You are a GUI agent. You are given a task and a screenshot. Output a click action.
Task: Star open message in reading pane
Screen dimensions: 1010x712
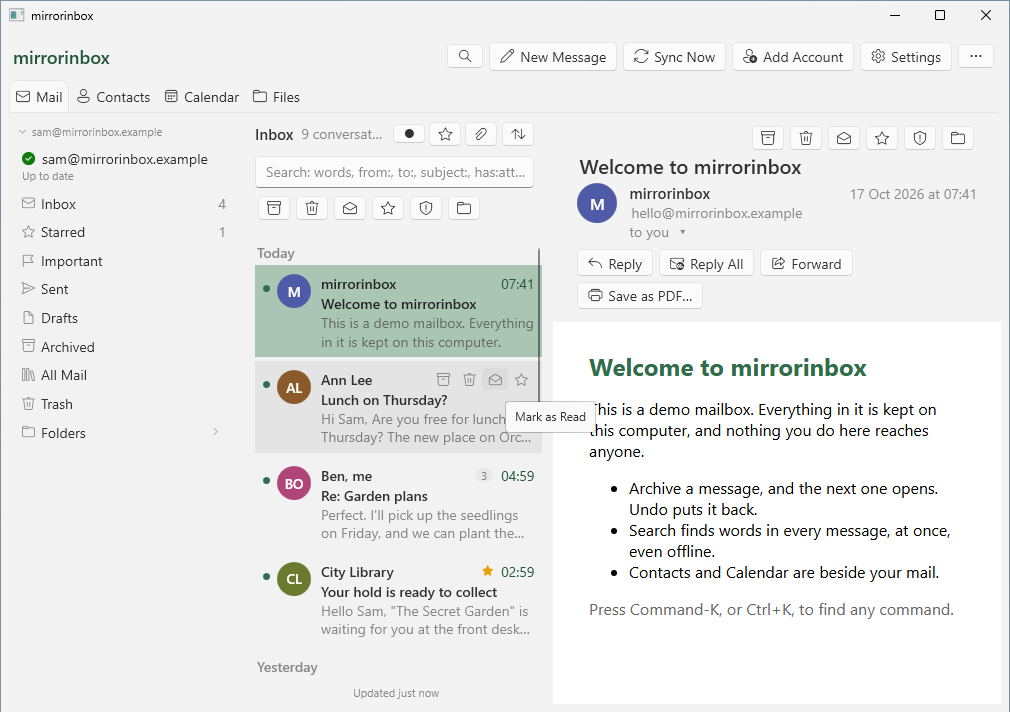pos(882,138)
